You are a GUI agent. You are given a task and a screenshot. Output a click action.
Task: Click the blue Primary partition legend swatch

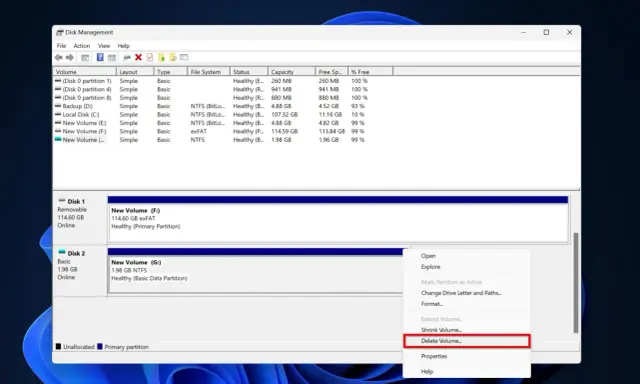[100, 346]
